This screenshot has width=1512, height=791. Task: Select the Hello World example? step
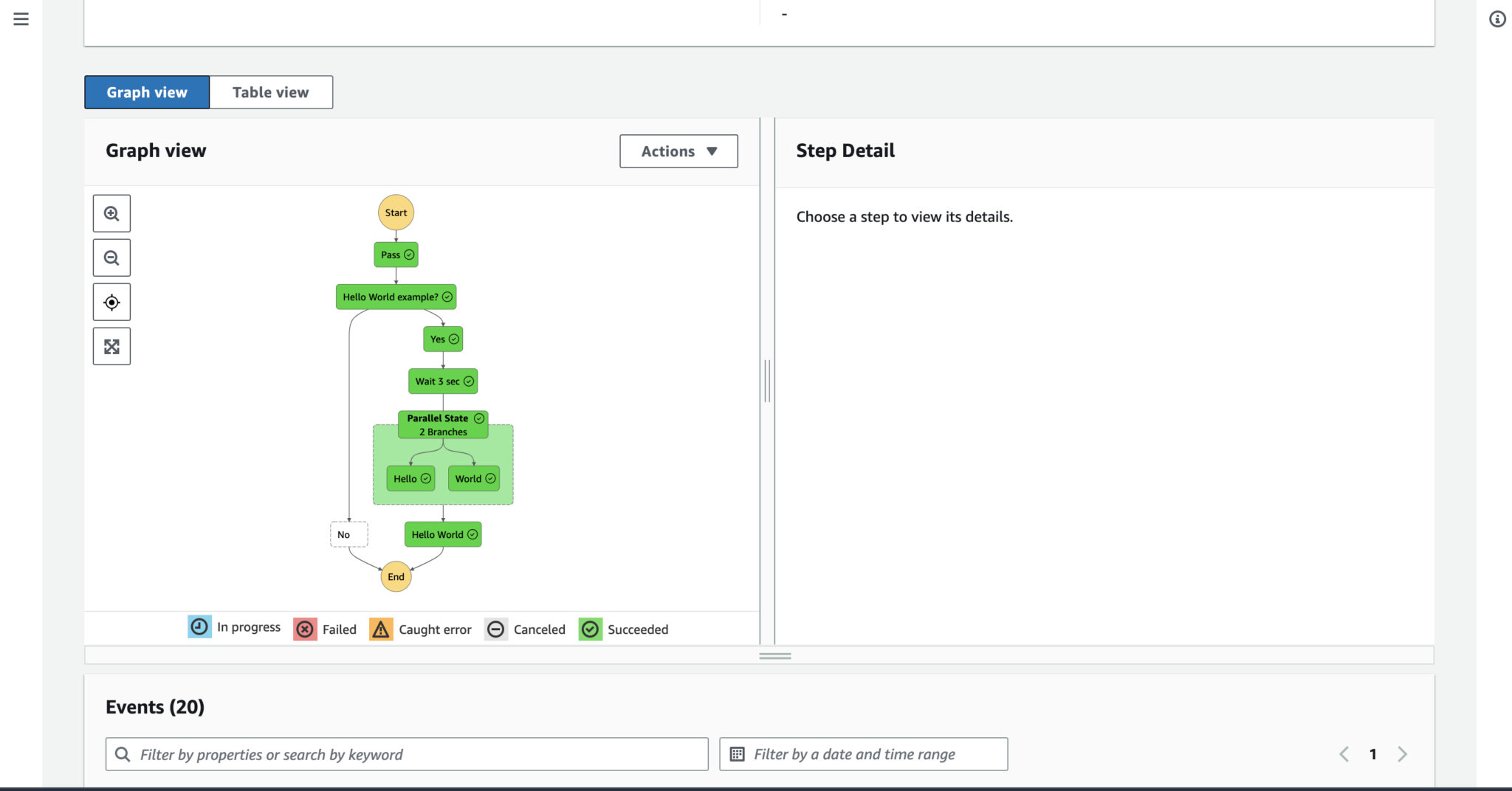[x=396, y=297]
